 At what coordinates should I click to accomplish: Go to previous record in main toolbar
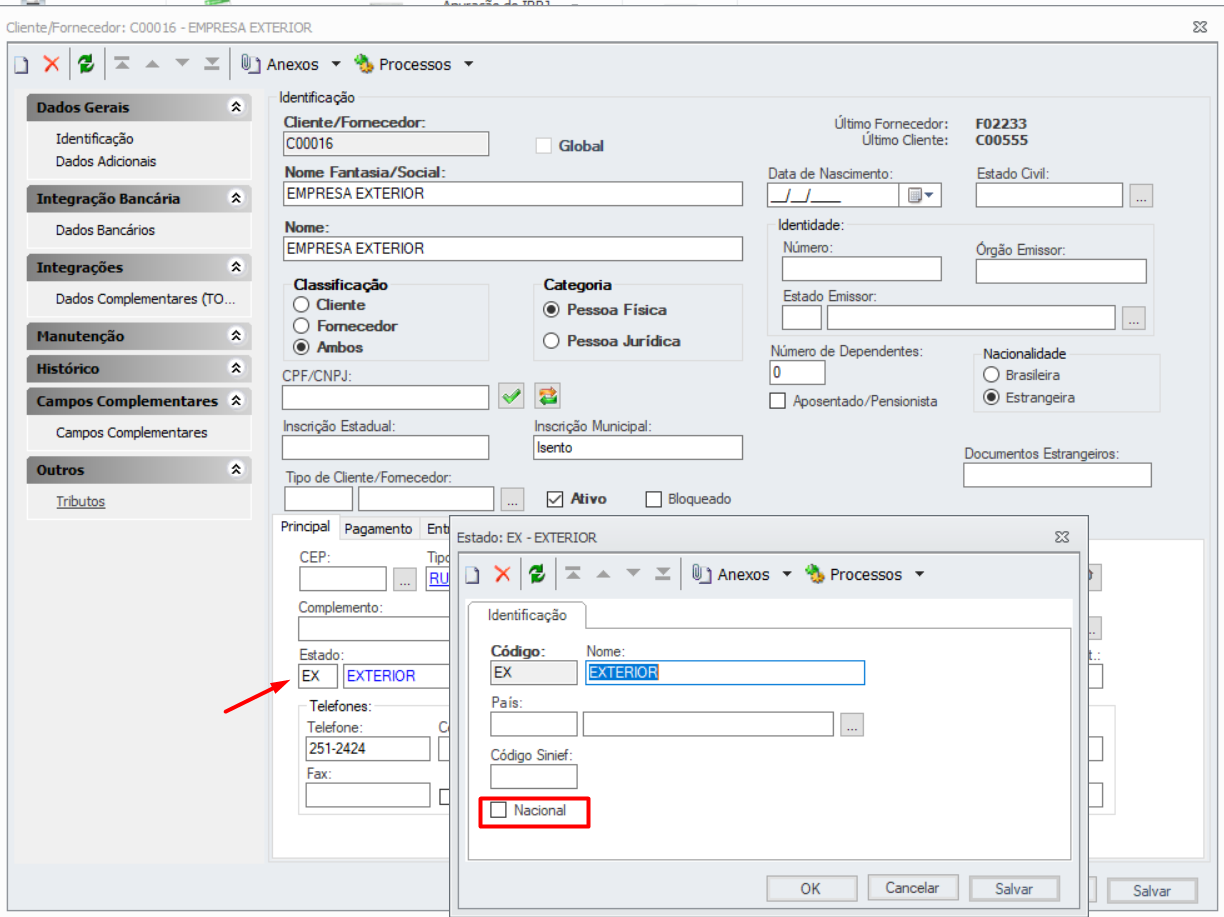click(x=152, y=64)
